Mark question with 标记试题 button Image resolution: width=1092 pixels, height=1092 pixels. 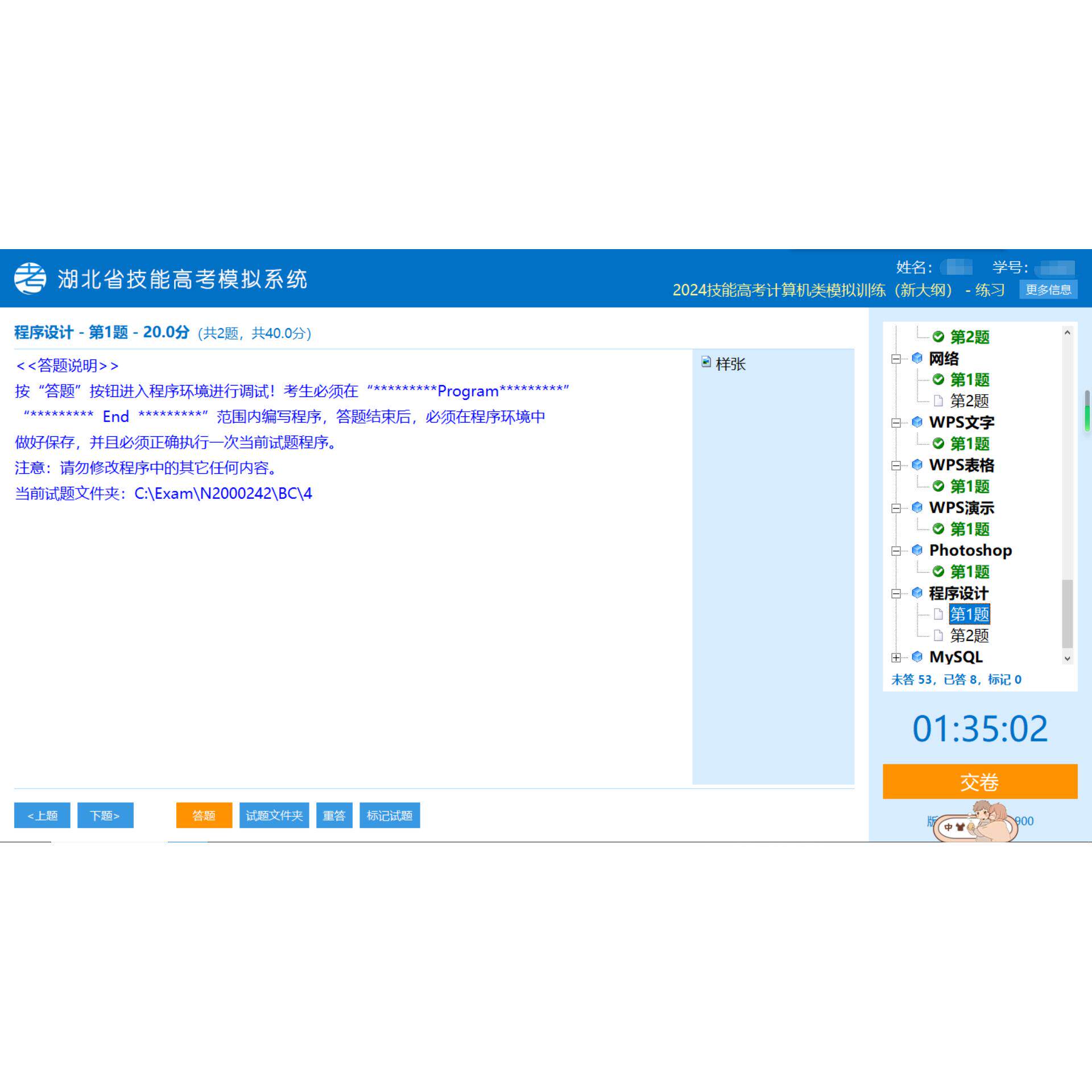[390, 815]
